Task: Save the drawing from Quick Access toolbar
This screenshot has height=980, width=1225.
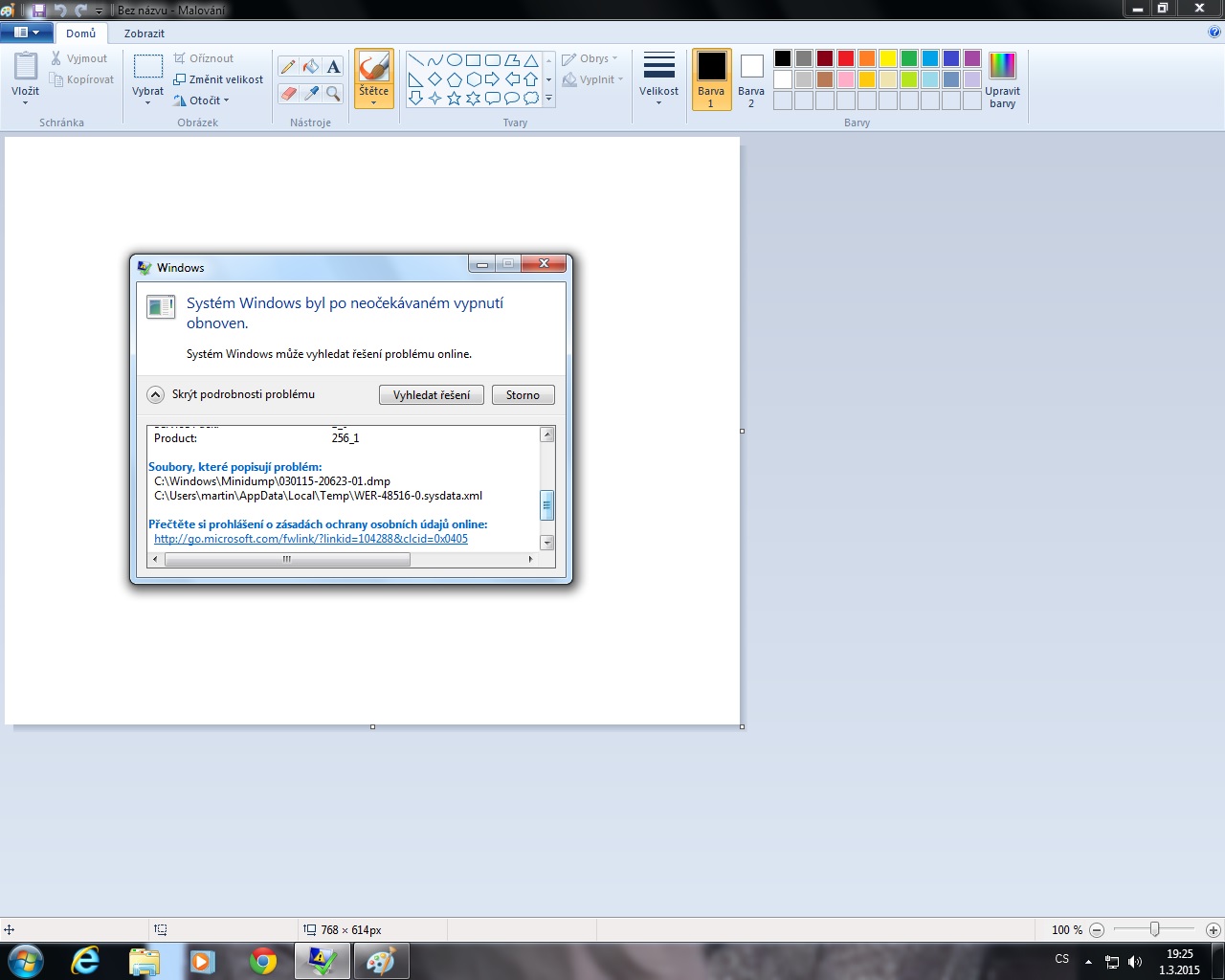Action: (39, 10)
